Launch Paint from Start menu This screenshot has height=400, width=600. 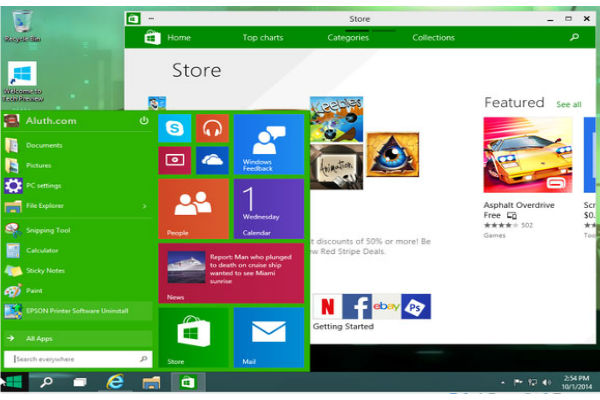pos(78,291)
